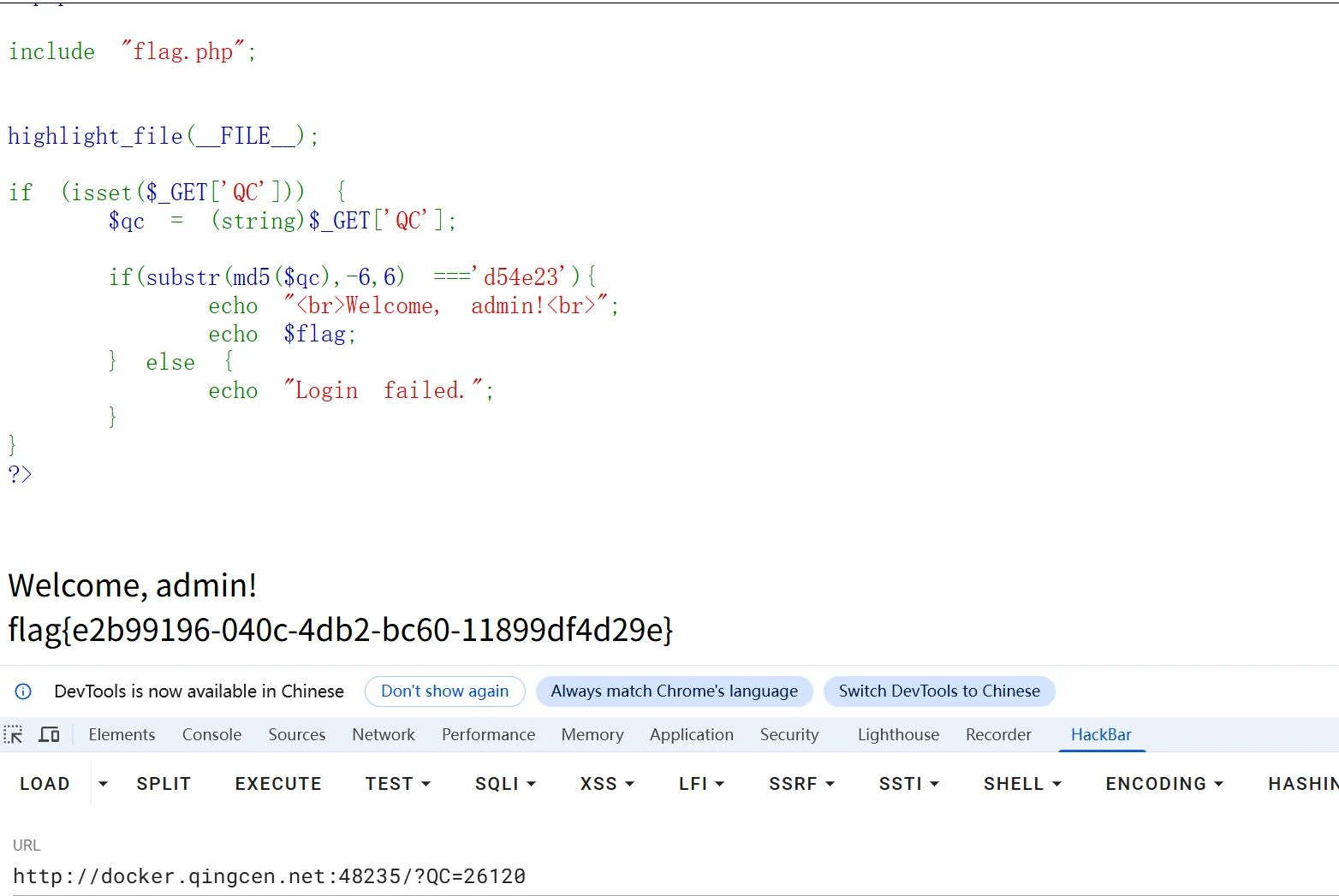Viewport: 1339px width, 896px height.
Task: Open the Performance tab
Action: (488, 734)
